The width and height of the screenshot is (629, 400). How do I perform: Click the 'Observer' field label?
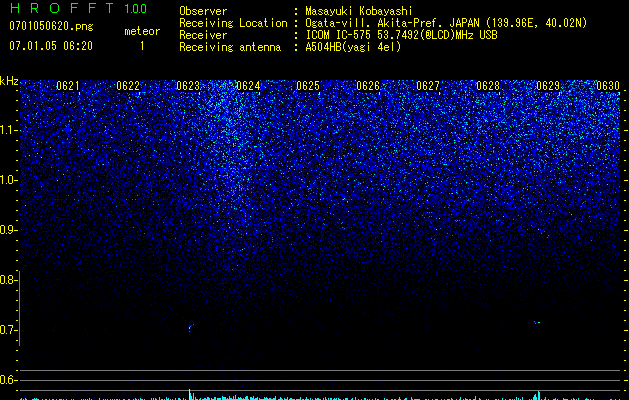pyautogui.click(x=203, y=11)
